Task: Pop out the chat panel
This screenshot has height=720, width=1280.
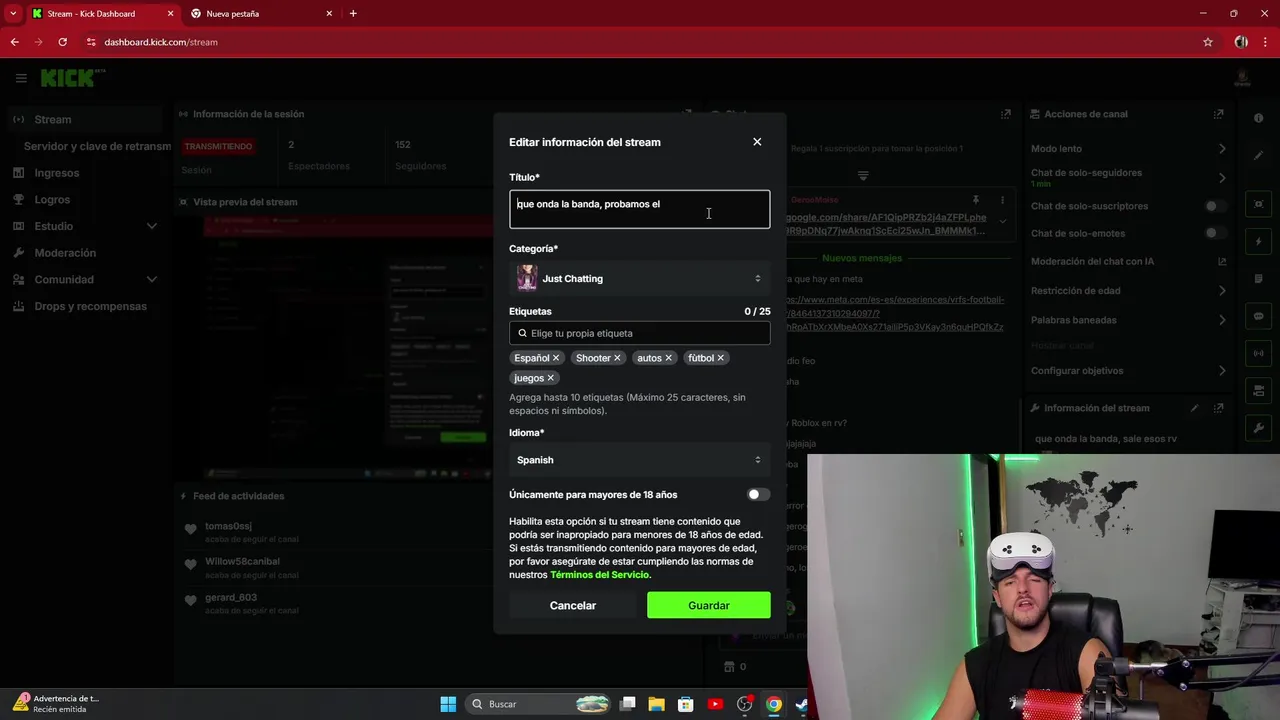Action: 1006,114
